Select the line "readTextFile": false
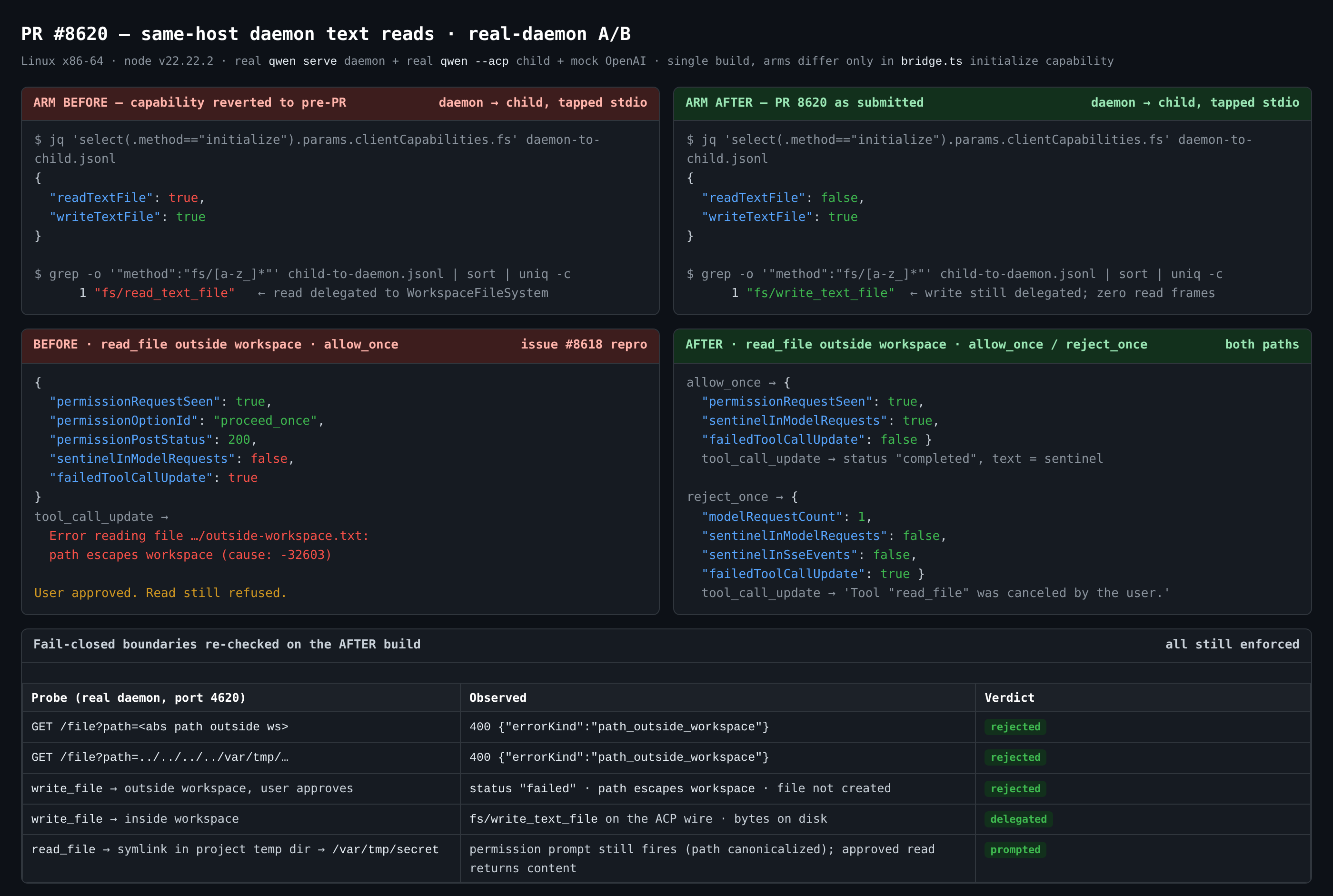Viewport: 1333px width, 896px height. click(783, 198)
